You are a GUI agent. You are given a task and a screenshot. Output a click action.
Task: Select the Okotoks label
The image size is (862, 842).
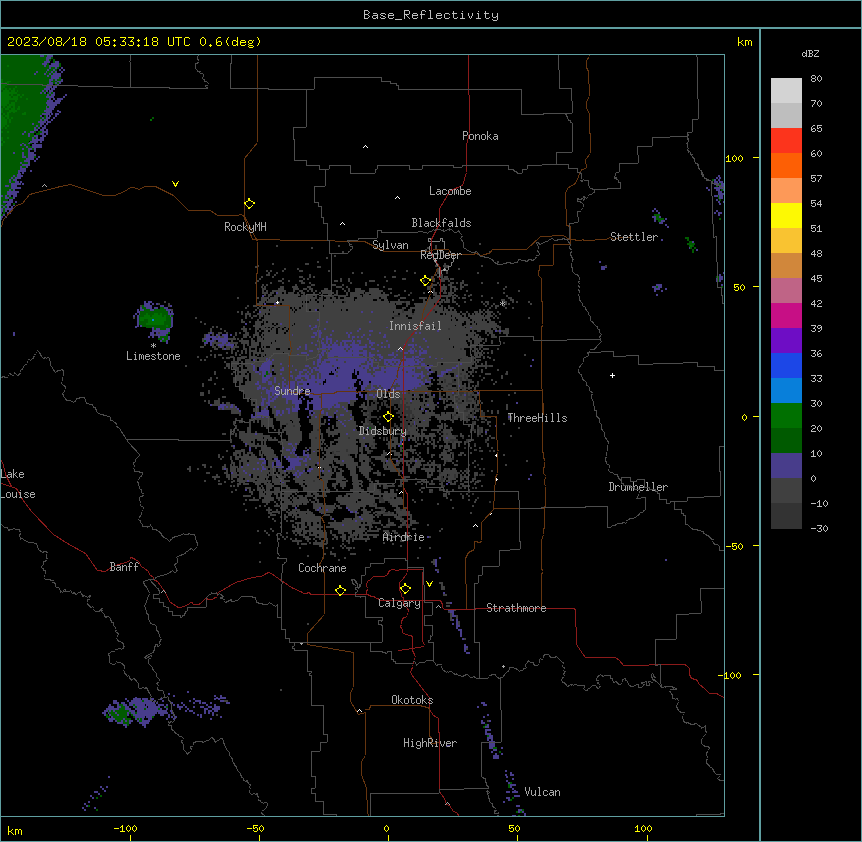pyautogui.click(x=412, y=700)
